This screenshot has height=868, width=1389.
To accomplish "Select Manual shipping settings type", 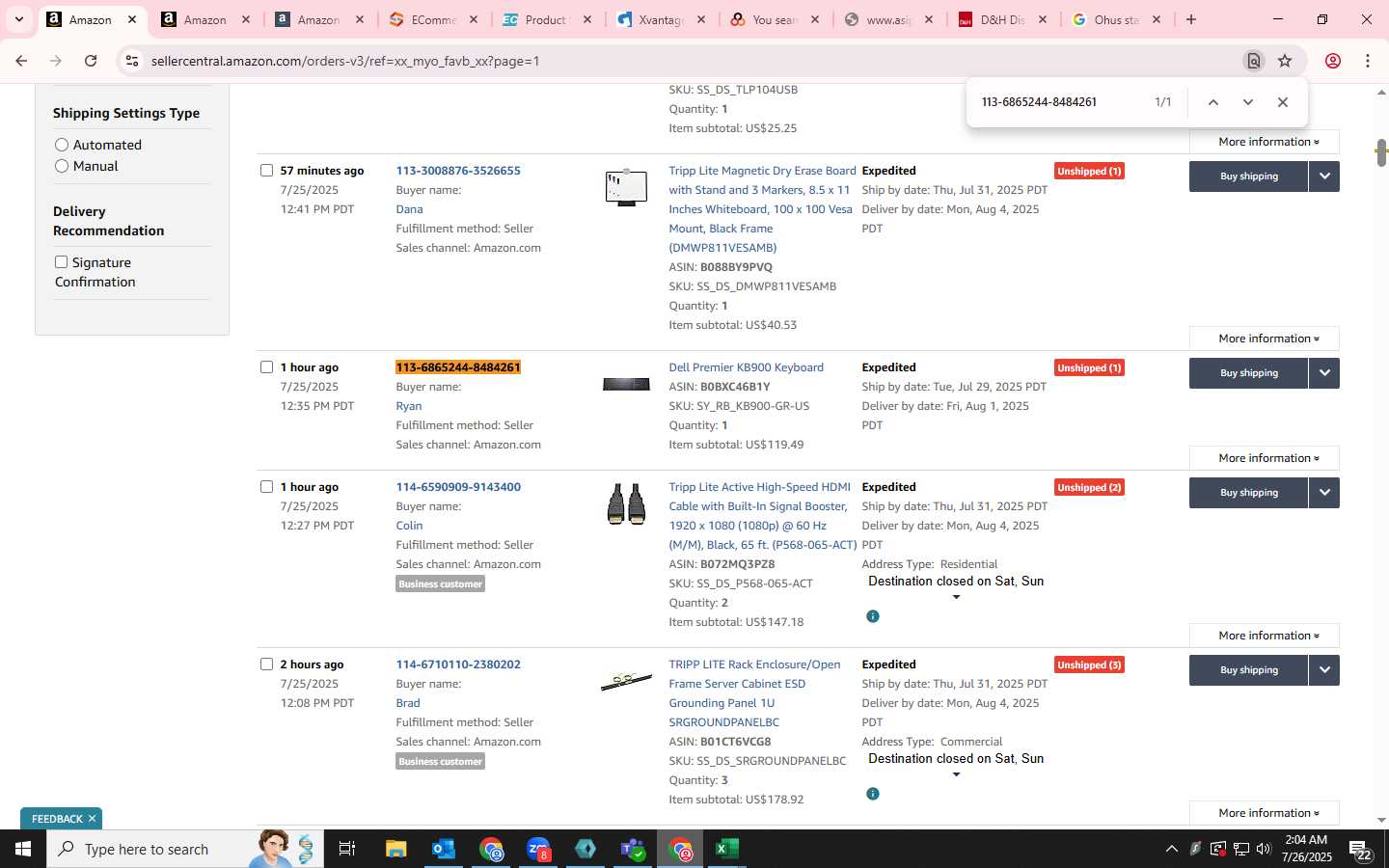I will coord(62,166).
